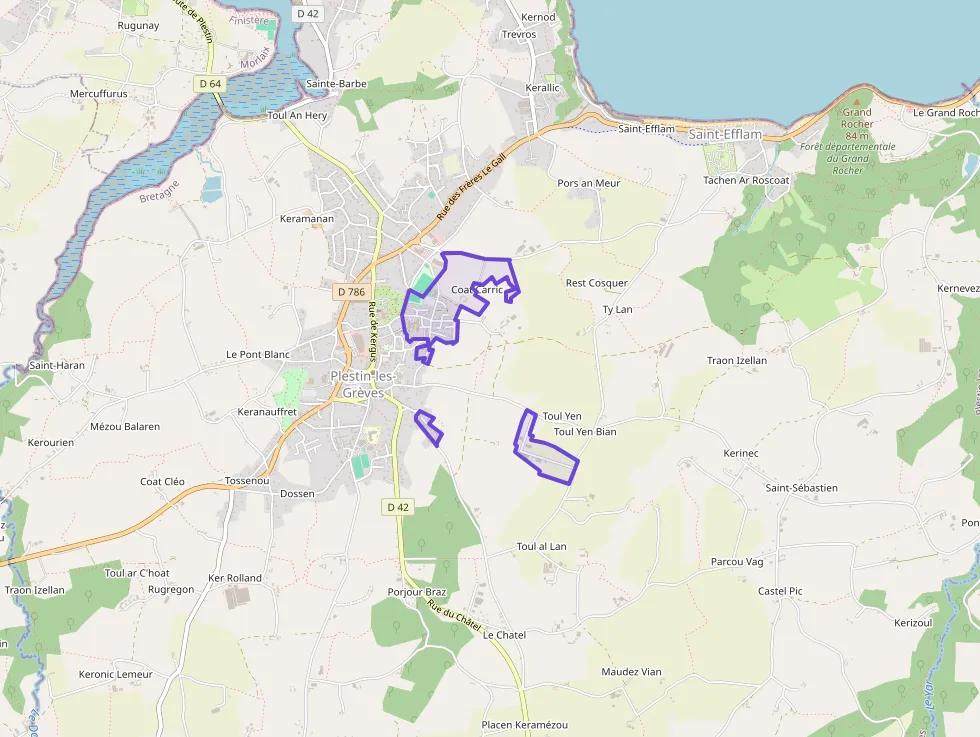Click the Le Pont Blanc place label
Viewport: 980px width, 737px height.
(258, 354)
